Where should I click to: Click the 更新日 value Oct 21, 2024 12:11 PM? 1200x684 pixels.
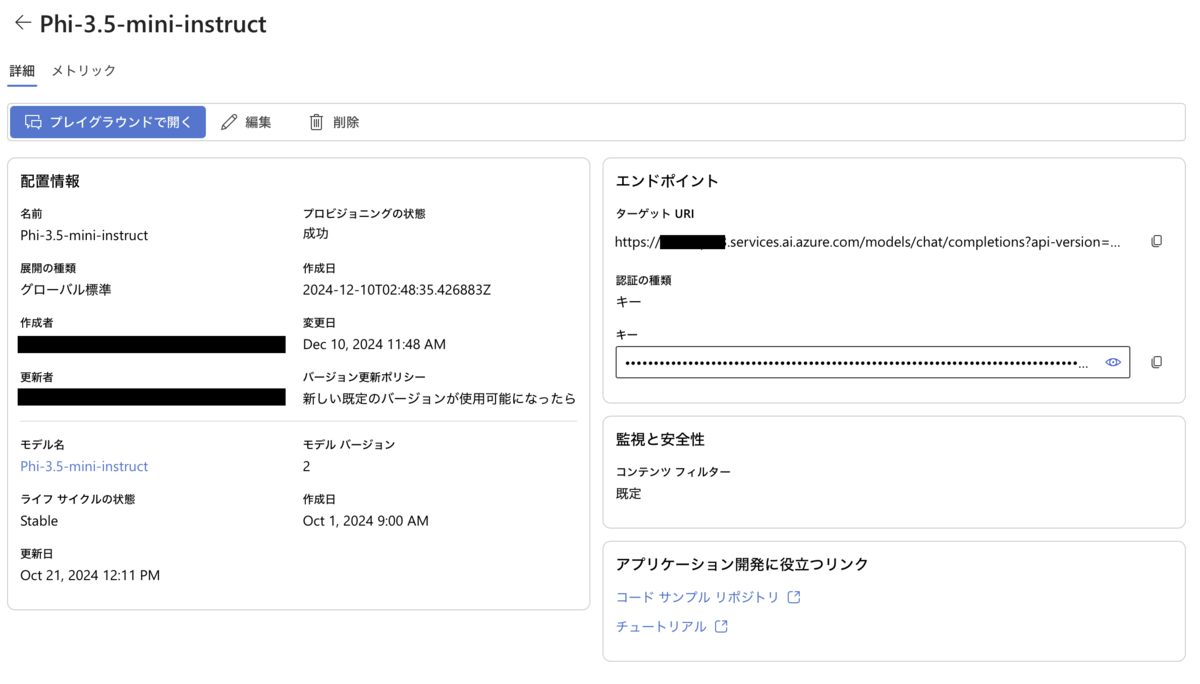pos(90,575)
